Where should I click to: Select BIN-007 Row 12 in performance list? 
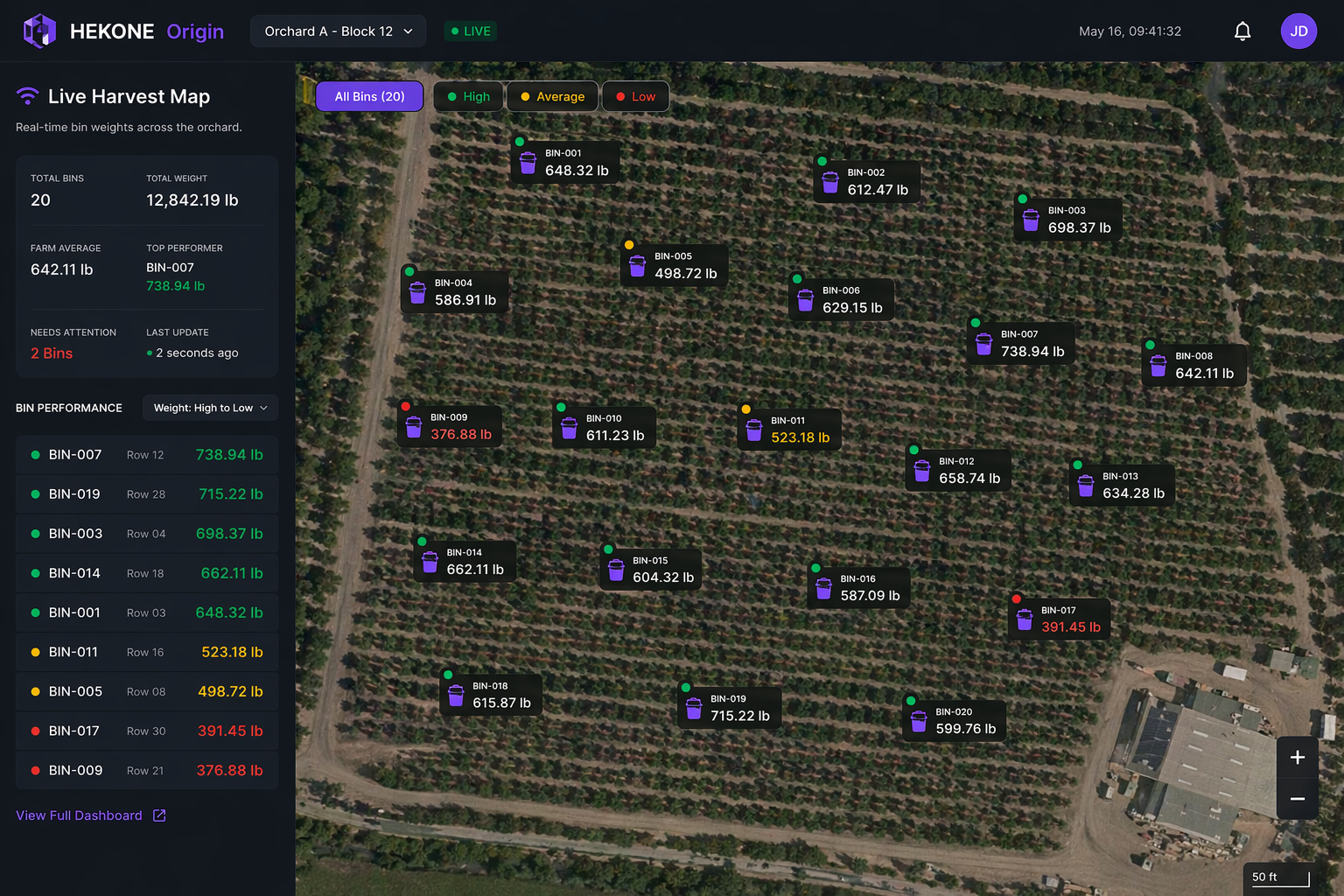point(147,455)
